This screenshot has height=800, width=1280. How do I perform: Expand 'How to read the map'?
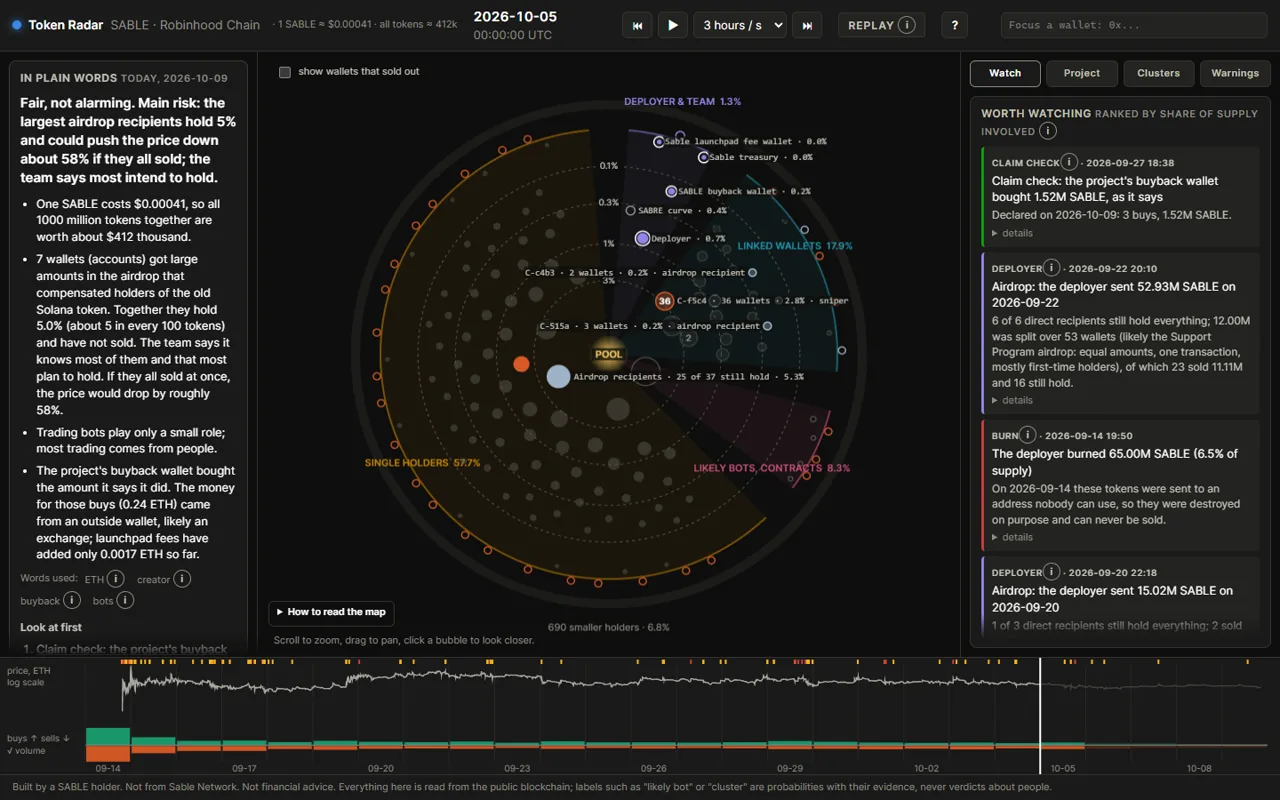(x=331, y=612)
